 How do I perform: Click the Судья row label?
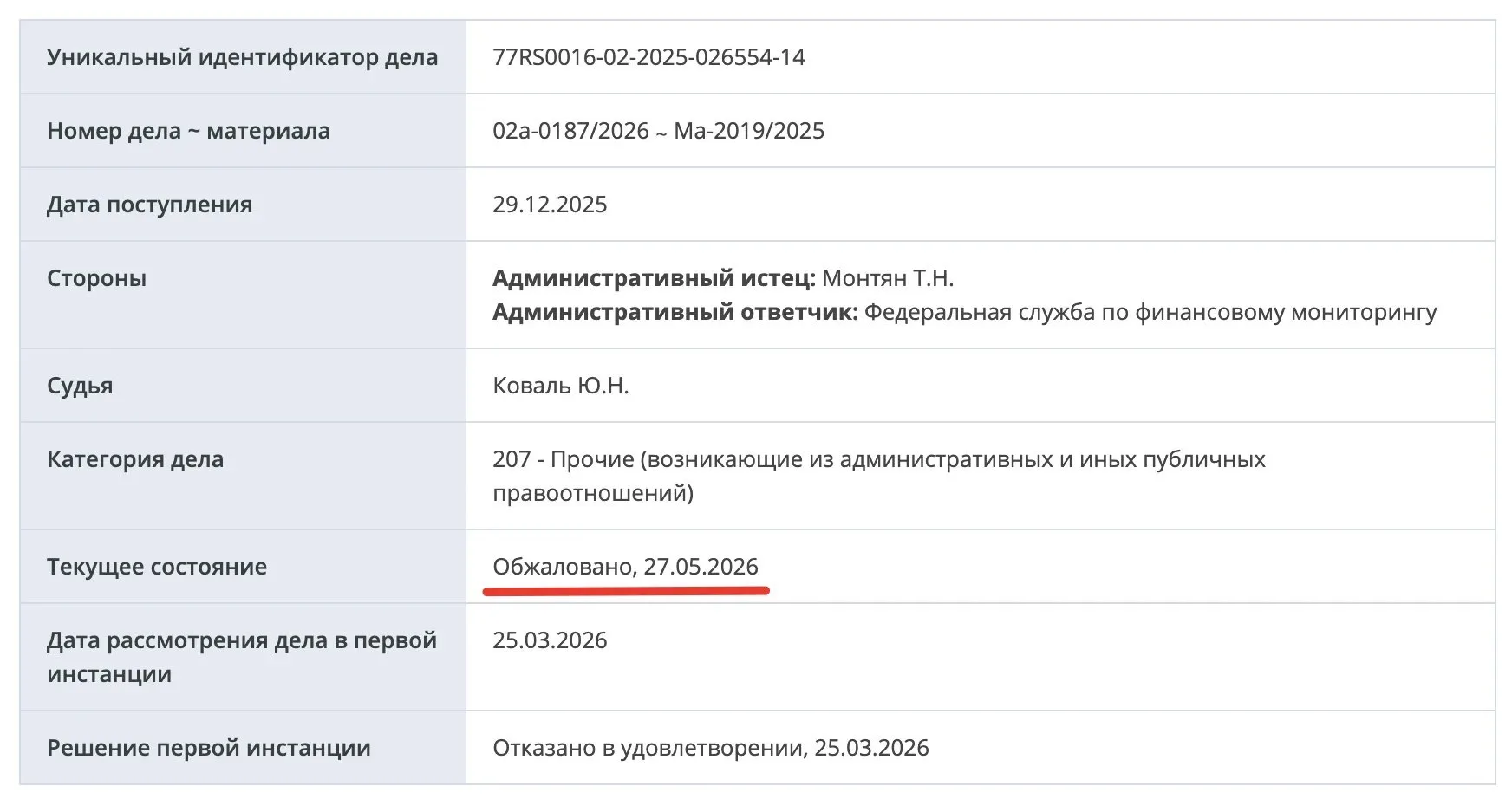coord(80,386)
